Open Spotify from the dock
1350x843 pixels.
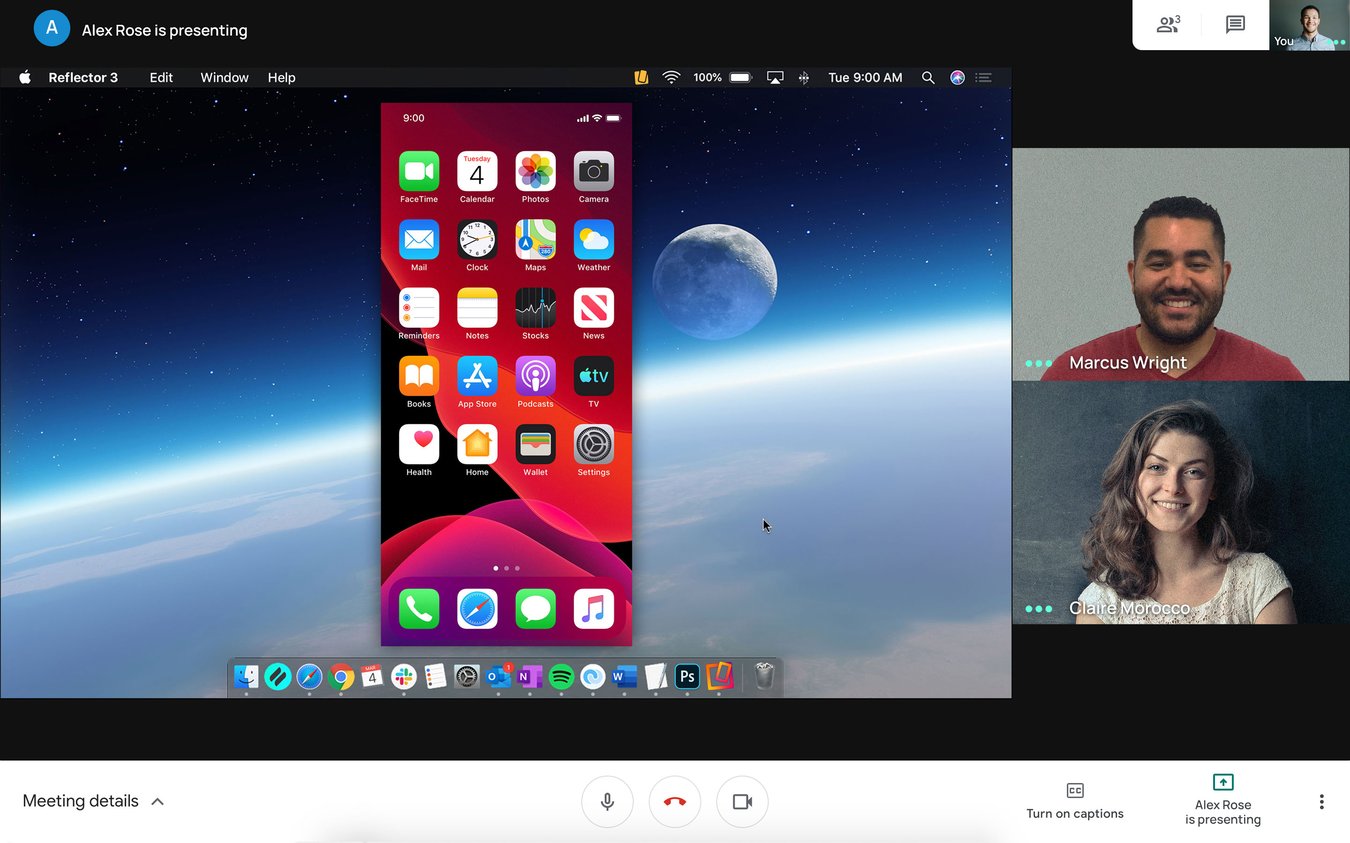(x=560, y=677)
